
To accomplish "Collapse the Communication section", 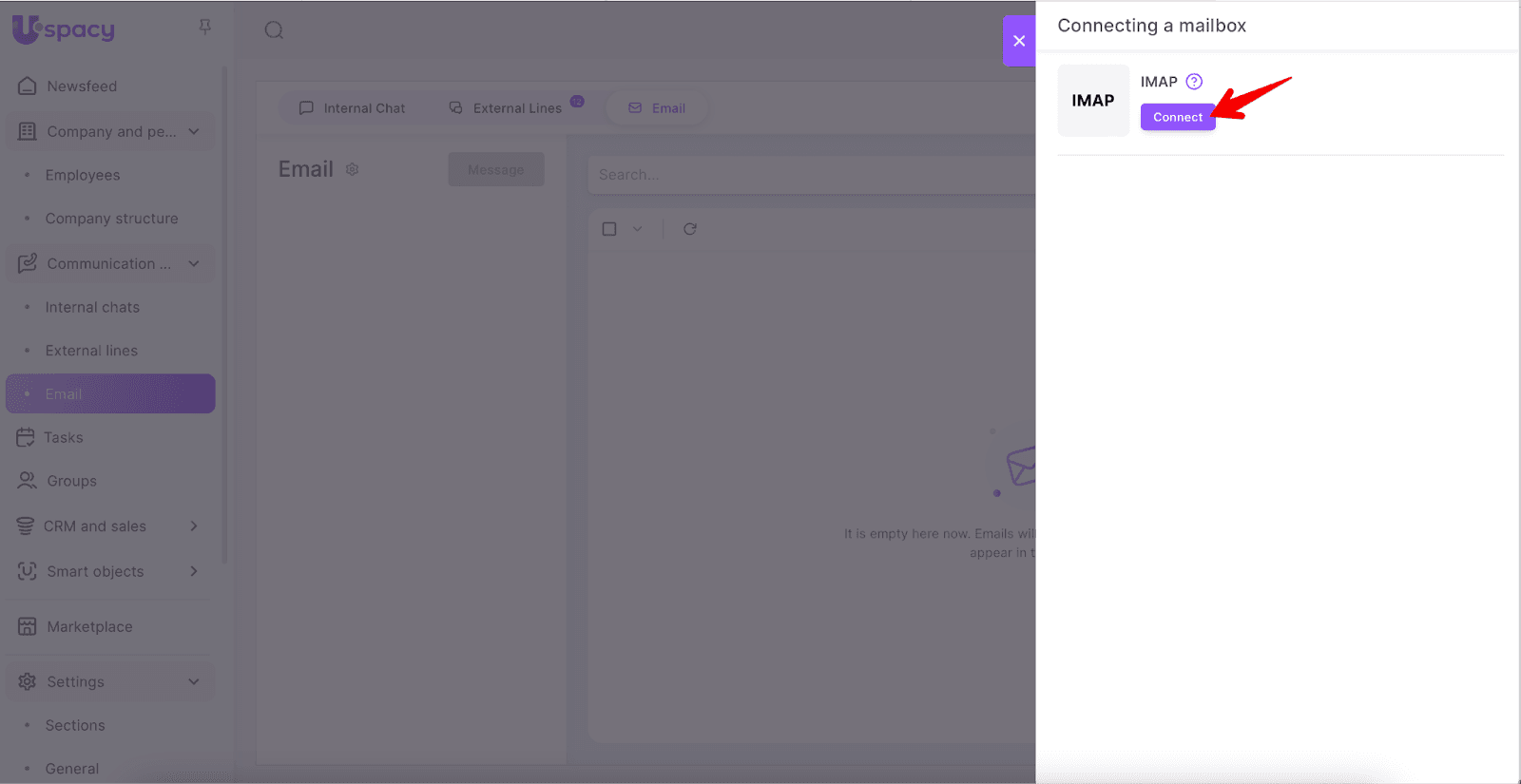I will (x=194, y=263).
